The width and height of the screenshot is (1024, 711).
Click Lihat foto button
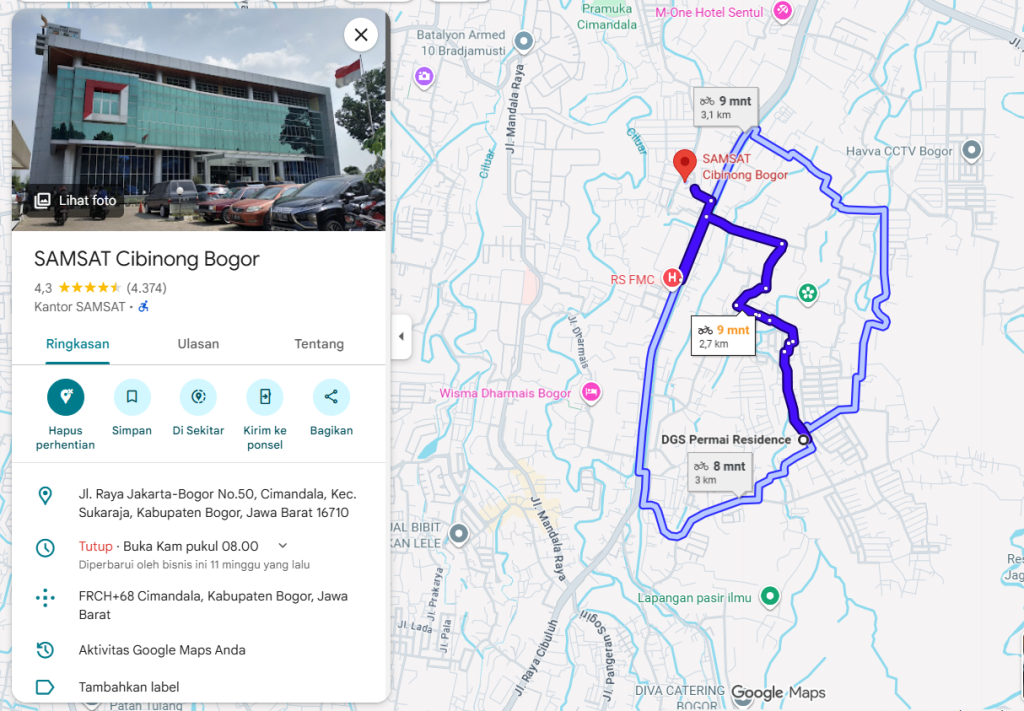click(x=76, y=200)
